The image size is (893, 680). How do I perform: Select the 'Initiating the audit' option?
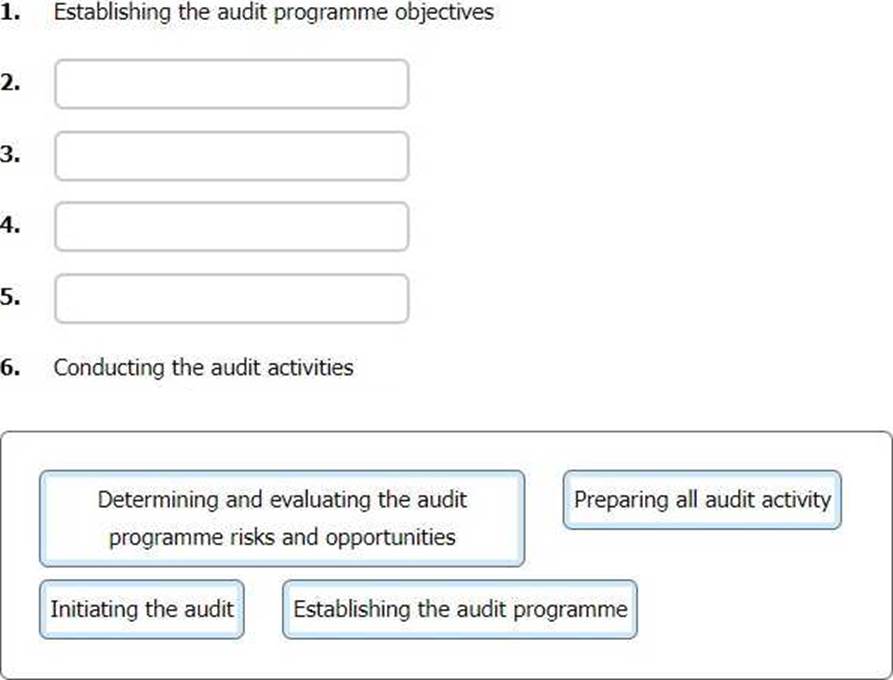[142, 609]
